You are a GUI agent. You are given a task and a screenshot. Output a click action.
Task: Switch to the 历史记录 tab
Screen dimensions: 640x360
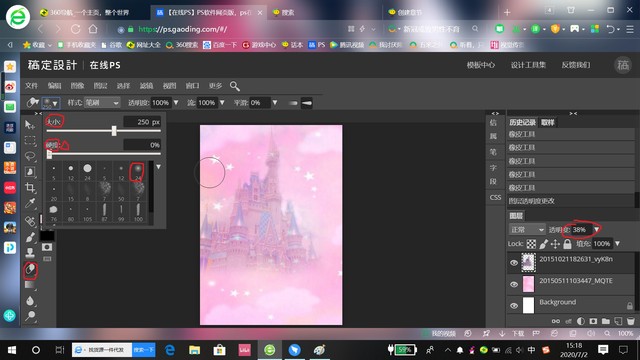point(522,122)
